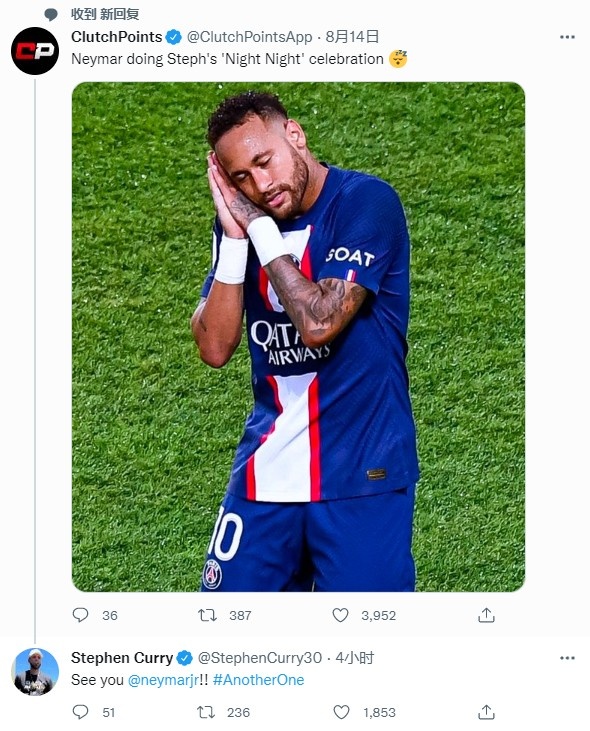Viewport: 590px width, 731px height.
Task: View the Neymar celebration photo
Action: coord(298,337)
